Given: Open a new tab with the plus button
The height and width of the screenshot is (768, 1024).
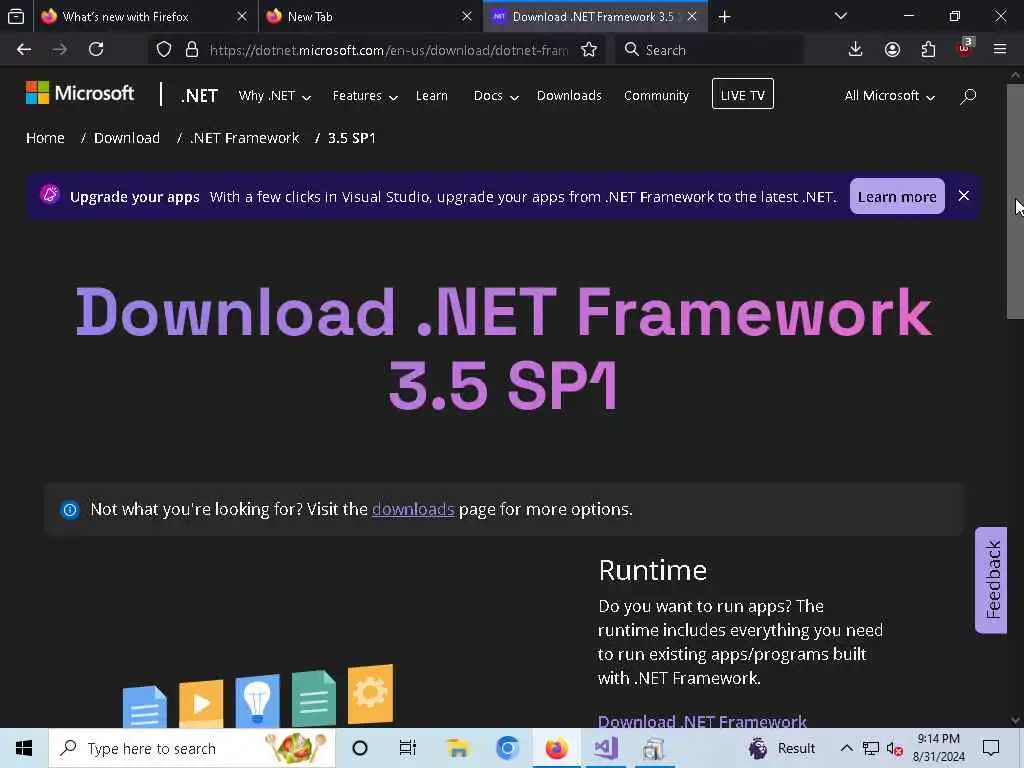Looking at the screenshot, I should tap(724, 17).
